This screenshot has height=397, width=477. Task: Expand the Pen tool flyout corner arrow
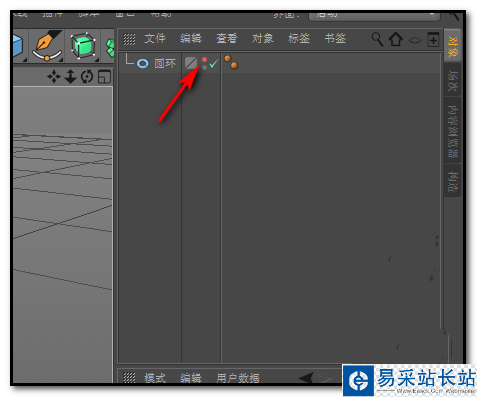pos(61,60)
